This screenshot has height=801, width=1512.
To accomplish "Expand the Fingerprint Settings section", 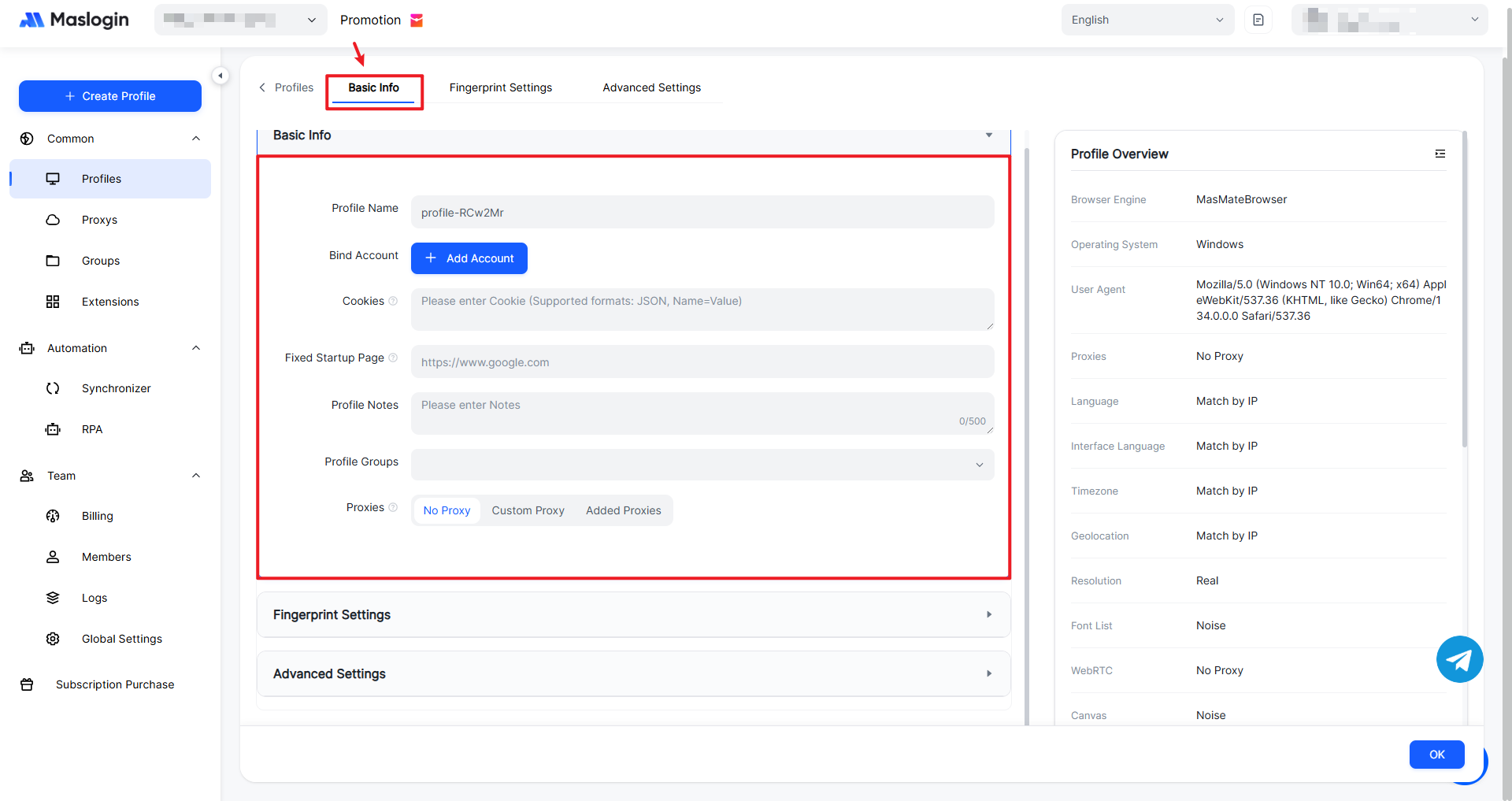I will click(x=633, y=614).
